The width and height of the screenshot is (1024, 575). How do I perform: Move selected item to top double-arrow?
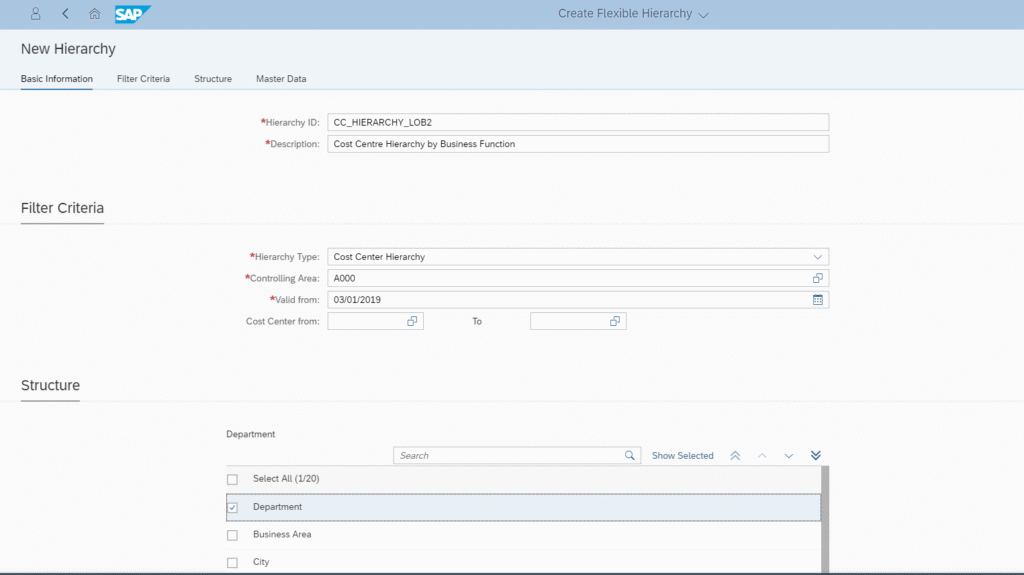(x=735, y=456)
